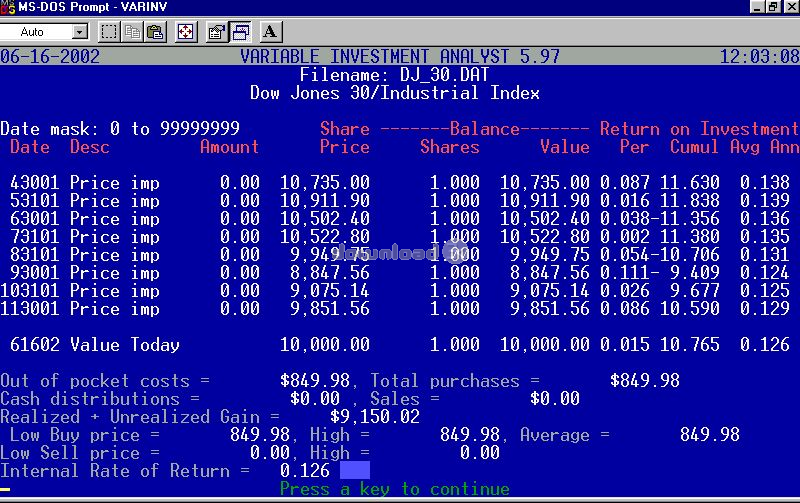Click the 'Return on Investment' header
Viewport: 800px width, 503px height.
click(x=699, y=129)
